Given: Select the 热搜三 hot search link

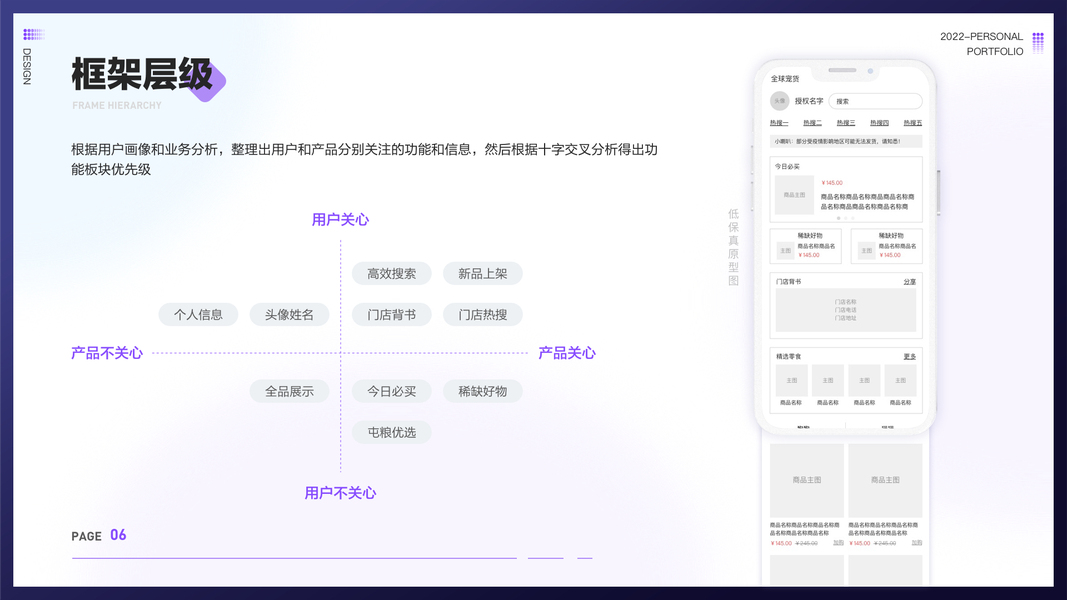Looking at the screenshot, I should tap(846, 123).
